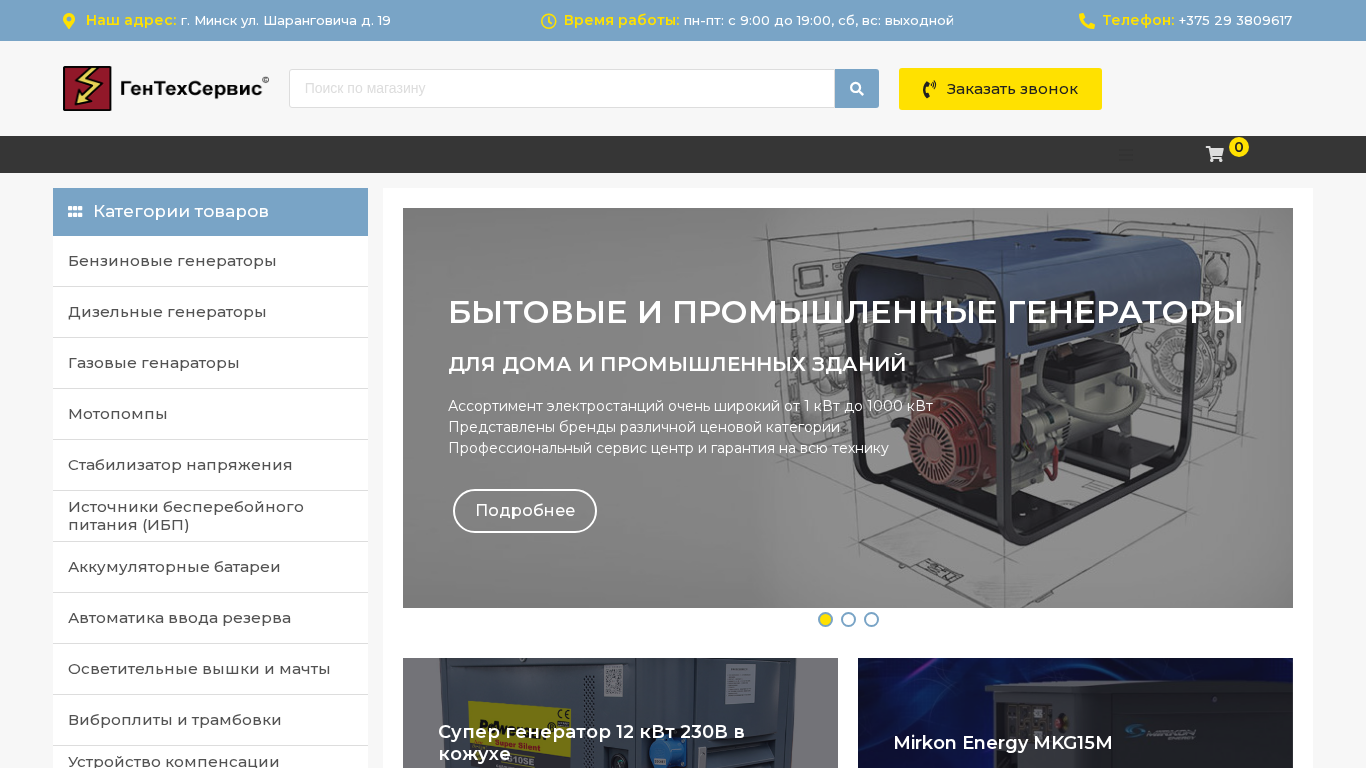Open the ГенТехСервис logo homepage
The height and width of the screenshot is (768, 1366).
coord(166,88)
